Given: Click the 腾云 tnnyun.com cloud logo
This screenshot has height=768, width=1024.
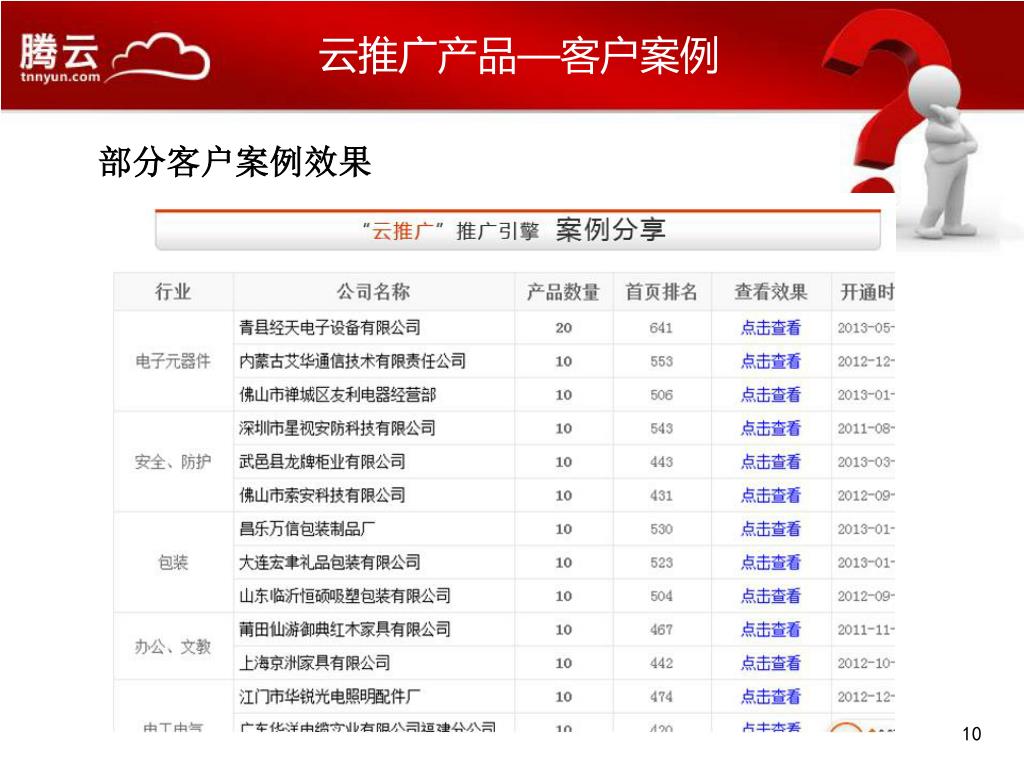Looking at the screenshot, I should click(114, 58).
